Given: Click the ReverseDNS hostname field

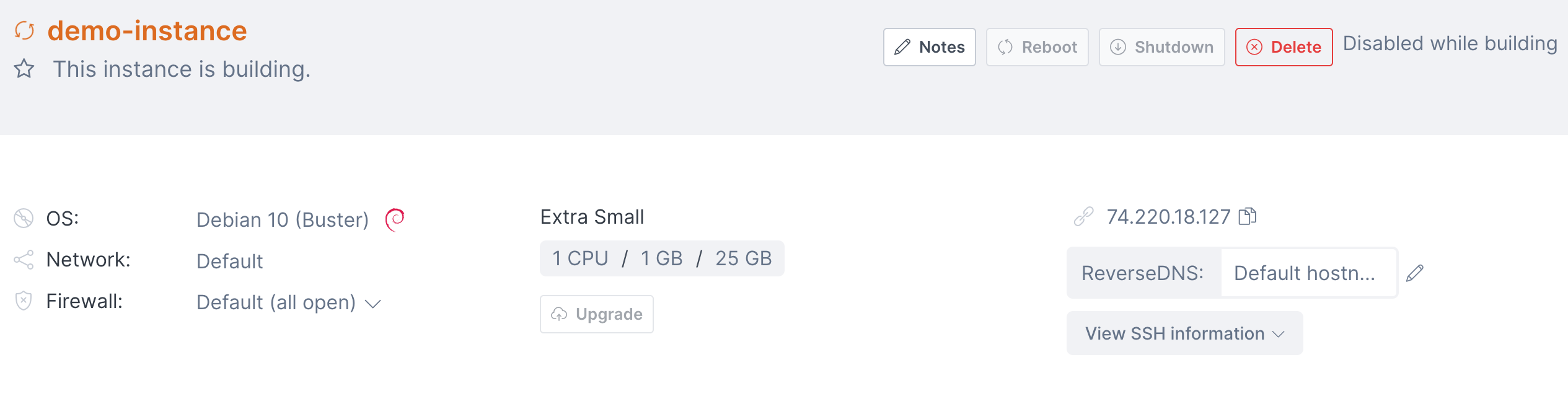Looking at the screenshot, I should coord(1308,273).
